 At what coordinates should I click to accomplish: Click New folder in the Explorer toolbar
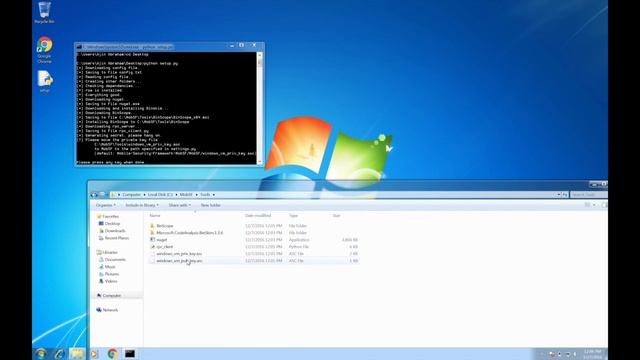click(211, 205)
